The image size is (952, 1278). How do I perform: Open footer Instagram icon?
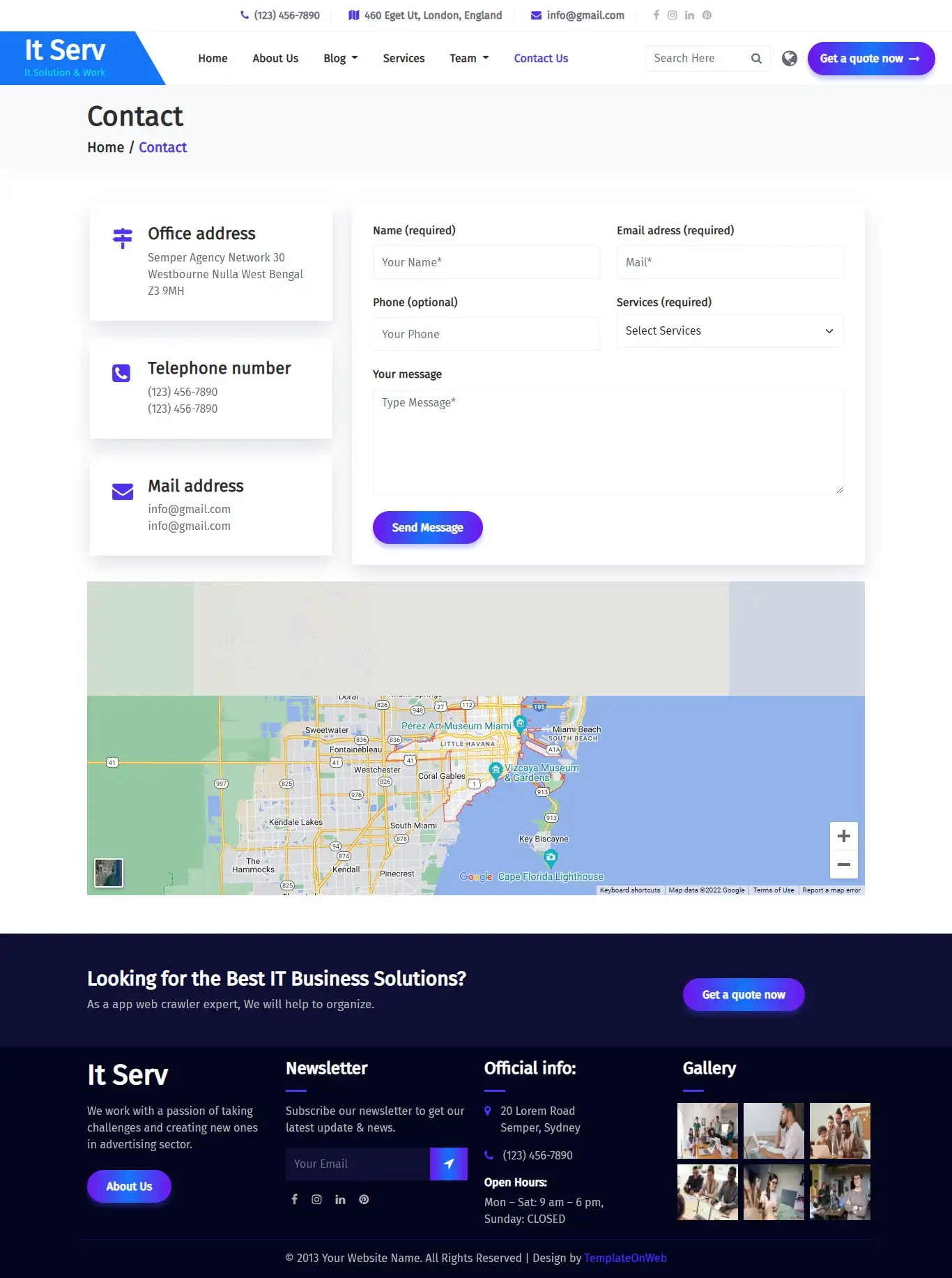(316, 1199)
